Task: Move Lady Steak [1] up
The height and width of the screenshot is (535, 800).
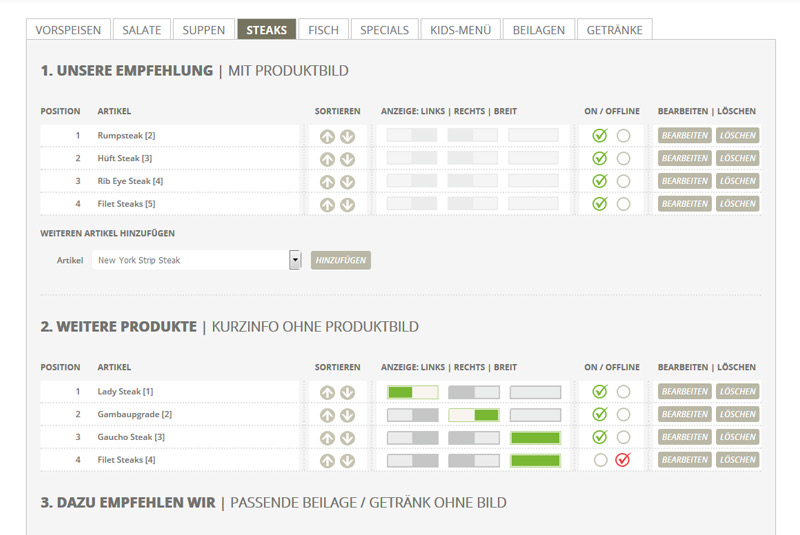Action: (327, 392)
